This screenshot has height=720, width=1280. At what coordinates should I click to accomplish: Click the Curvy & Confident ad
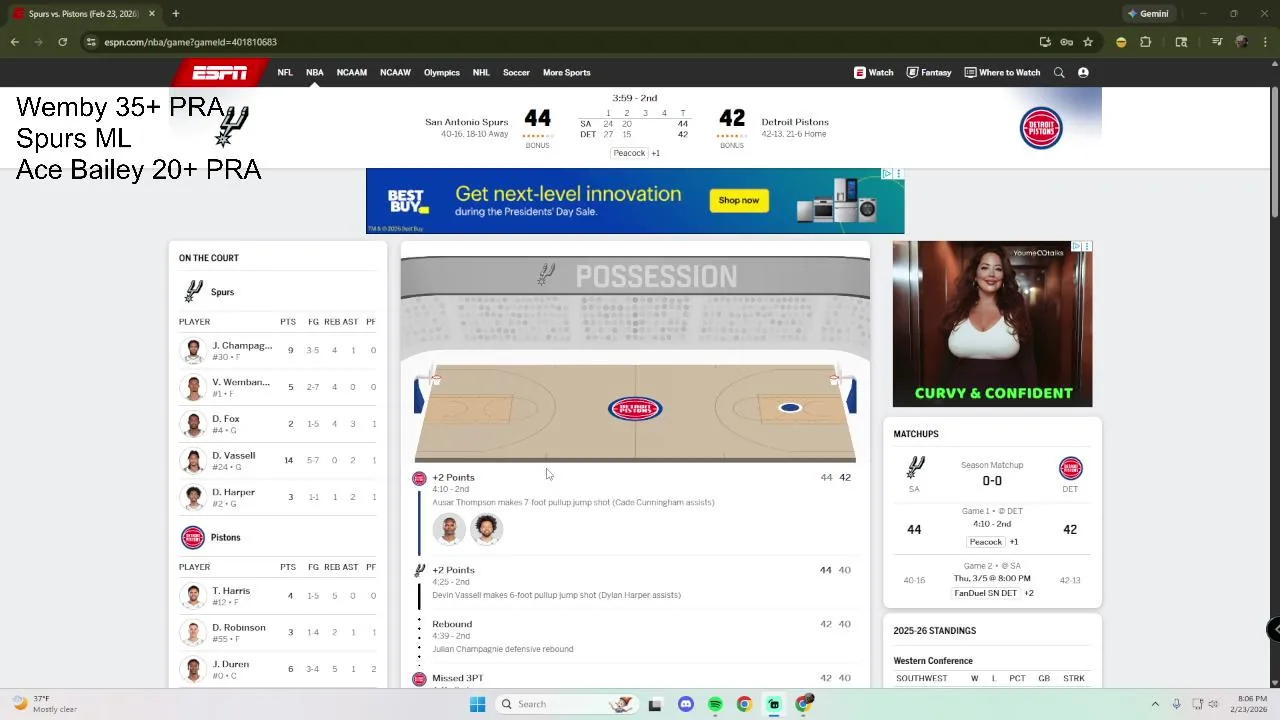coord(992,324)
